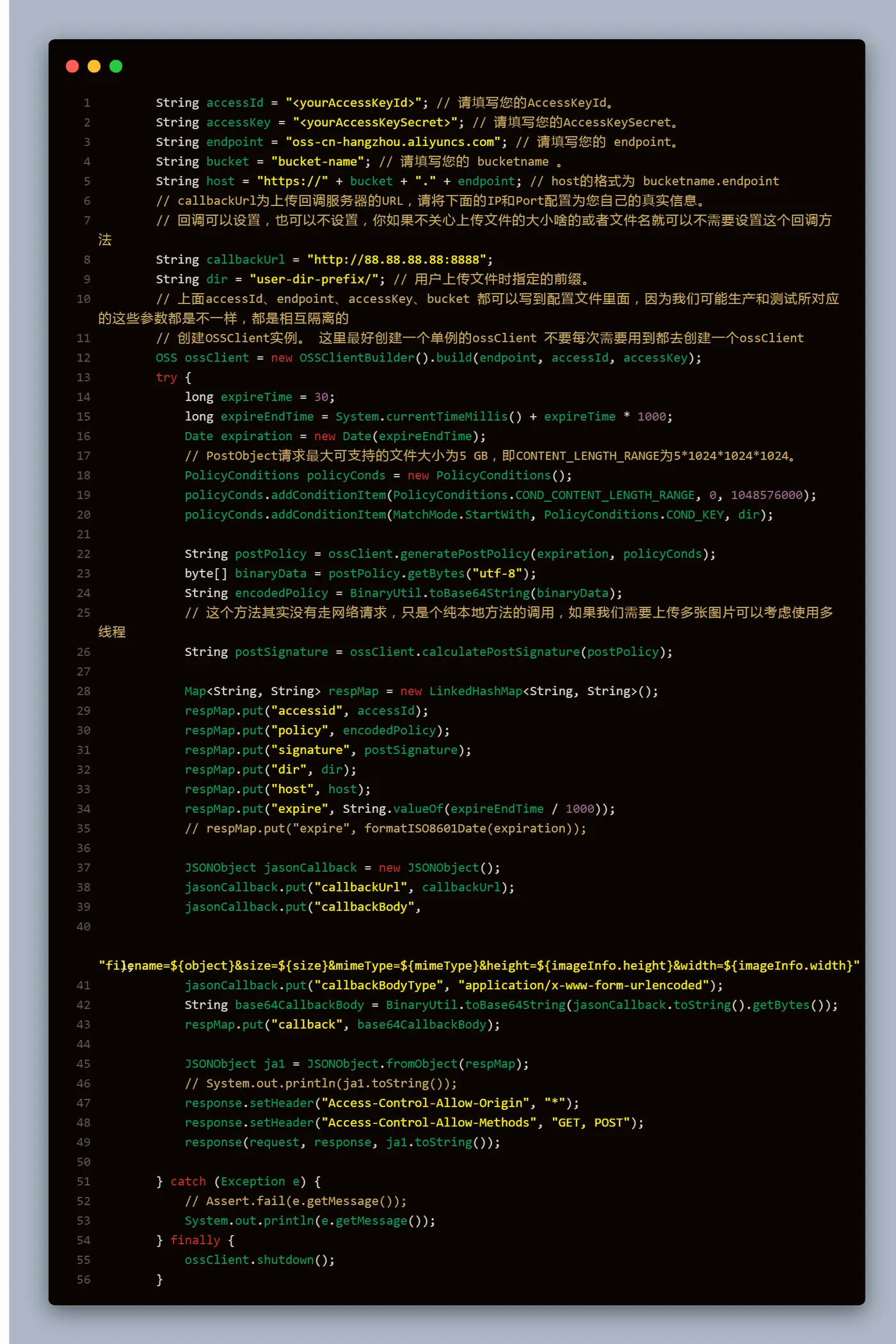Select the "callbackBodyType" key string
The image size is (896, 1344).
(379, 986)
